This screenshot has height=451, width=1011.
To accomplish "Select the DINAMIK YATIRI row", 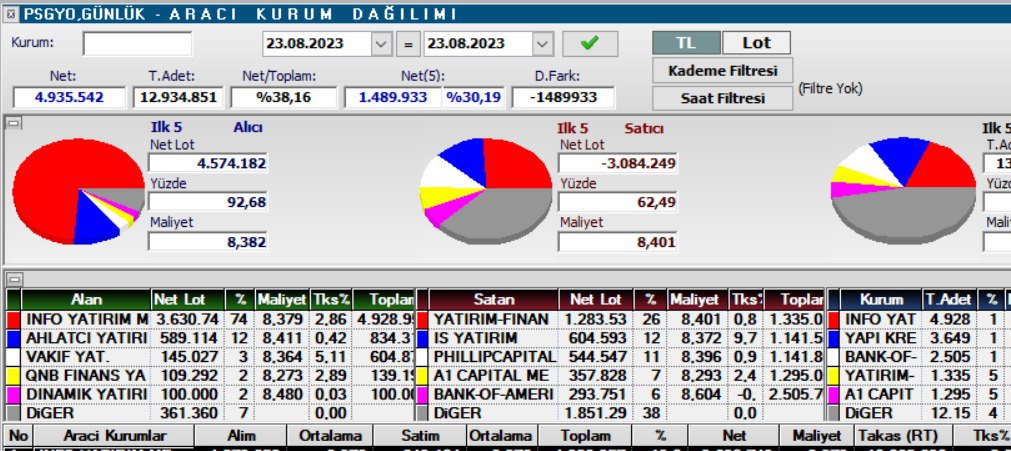I will 210,394.
